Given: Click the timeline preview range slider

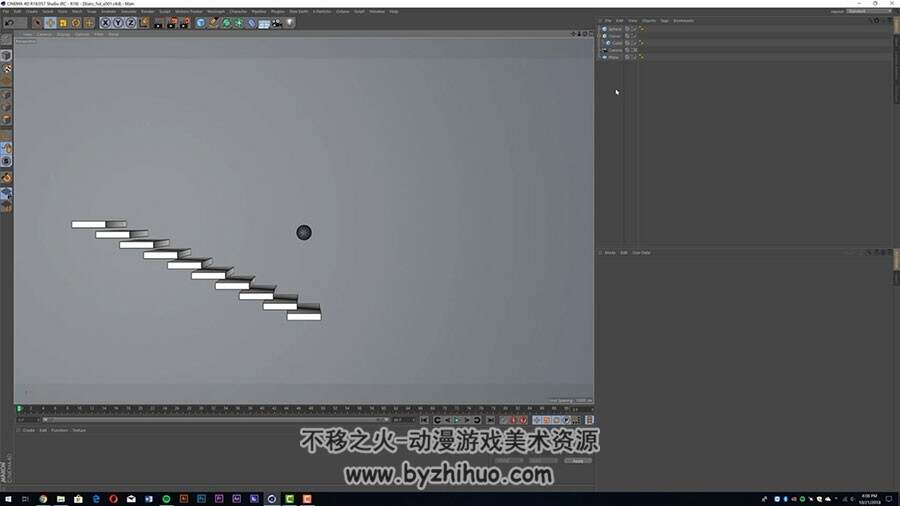Looking at the screenshot, I should pos(215,420).
